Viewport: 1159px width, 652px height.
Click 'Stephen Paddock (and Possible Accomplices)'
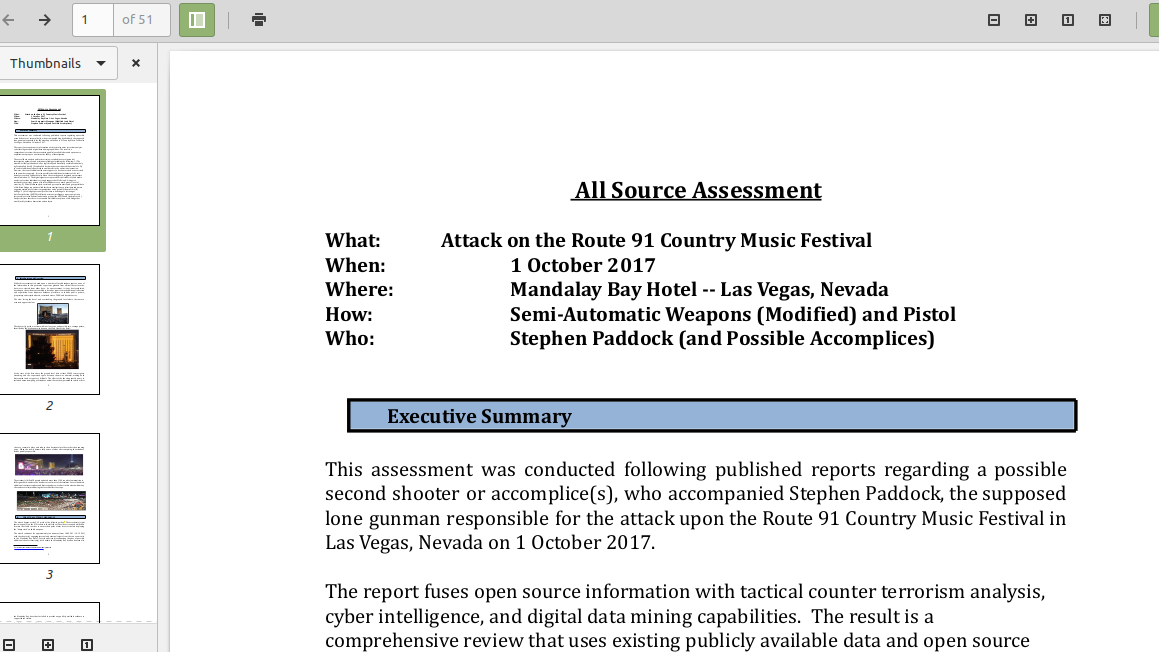[722, 339]
